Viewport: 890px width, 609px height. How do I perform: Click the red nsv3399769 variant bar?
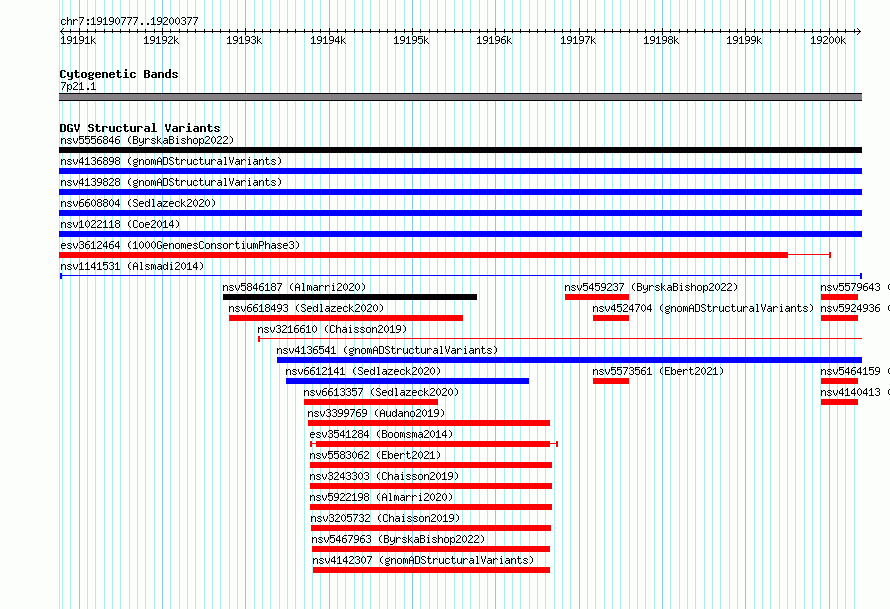coord(429,423)
